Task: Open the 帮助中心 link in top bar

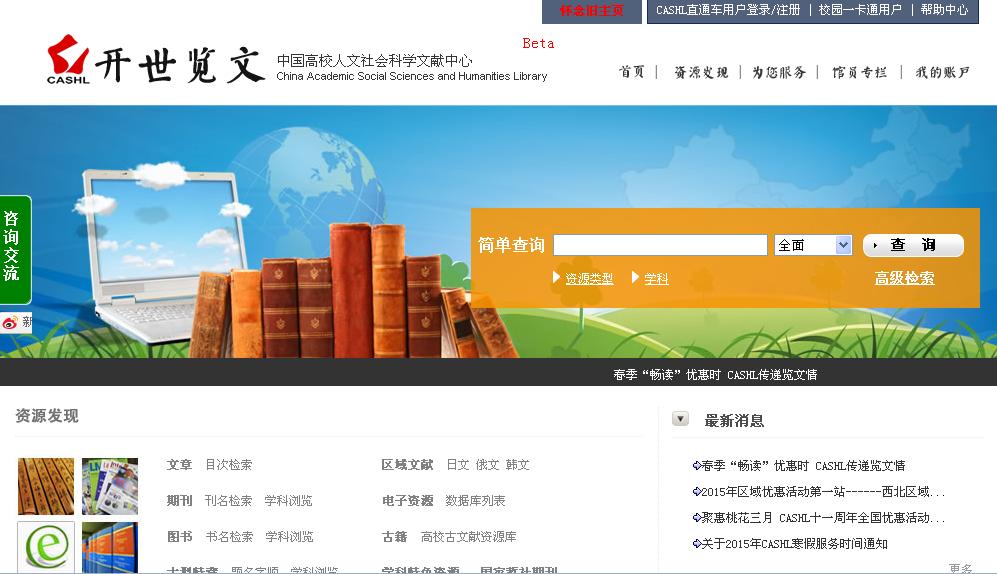Action: pyautogui.click(x=944, y=10)
